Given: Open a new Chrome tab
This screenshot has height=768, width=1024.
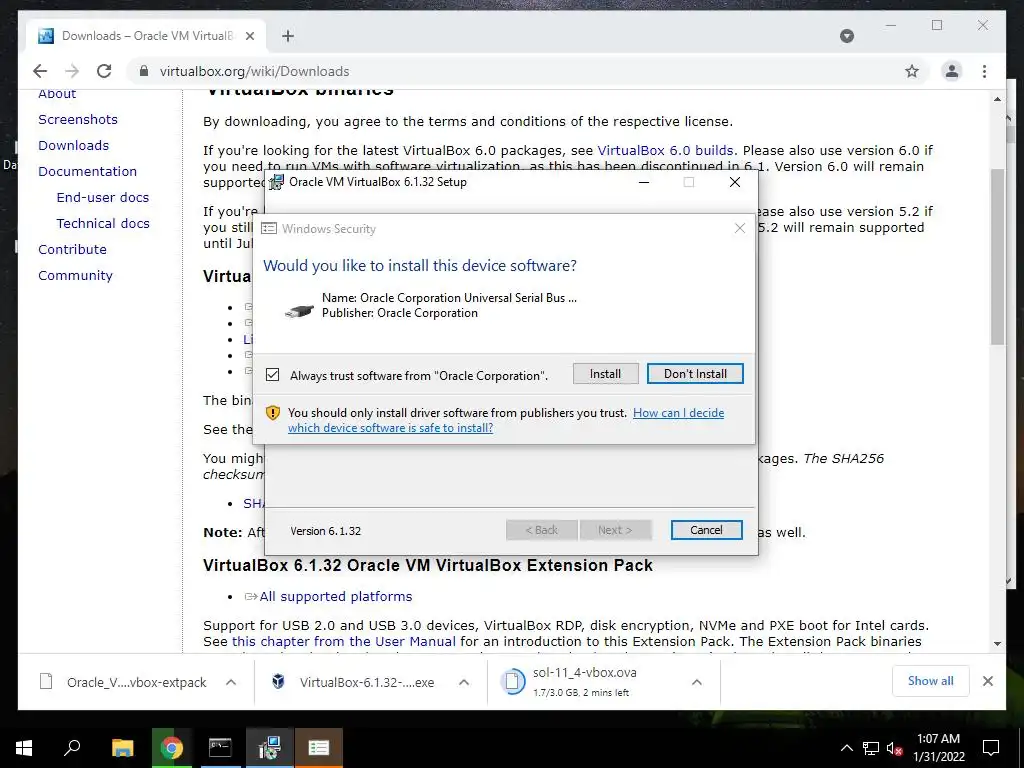Looking at the screenshot, I should (x=287, y=36).
